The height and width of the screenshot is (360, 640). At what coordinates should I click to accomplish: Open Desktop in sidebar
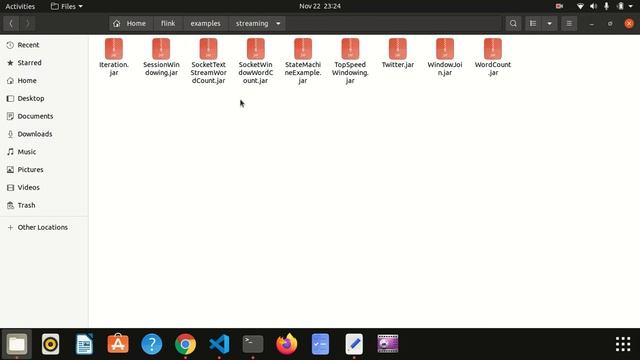[44, 98]
